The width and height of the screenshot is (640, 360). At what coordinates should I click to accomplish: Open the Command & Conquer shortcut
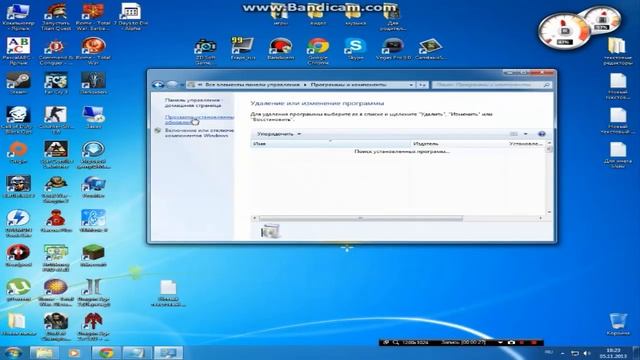click(x=56, y=51)
